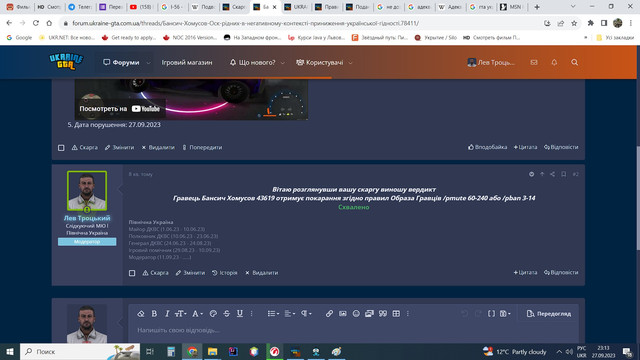This screenshot has height=360, width=640.
Task: Insert image using editor image icon
Action: click(342, 313)
